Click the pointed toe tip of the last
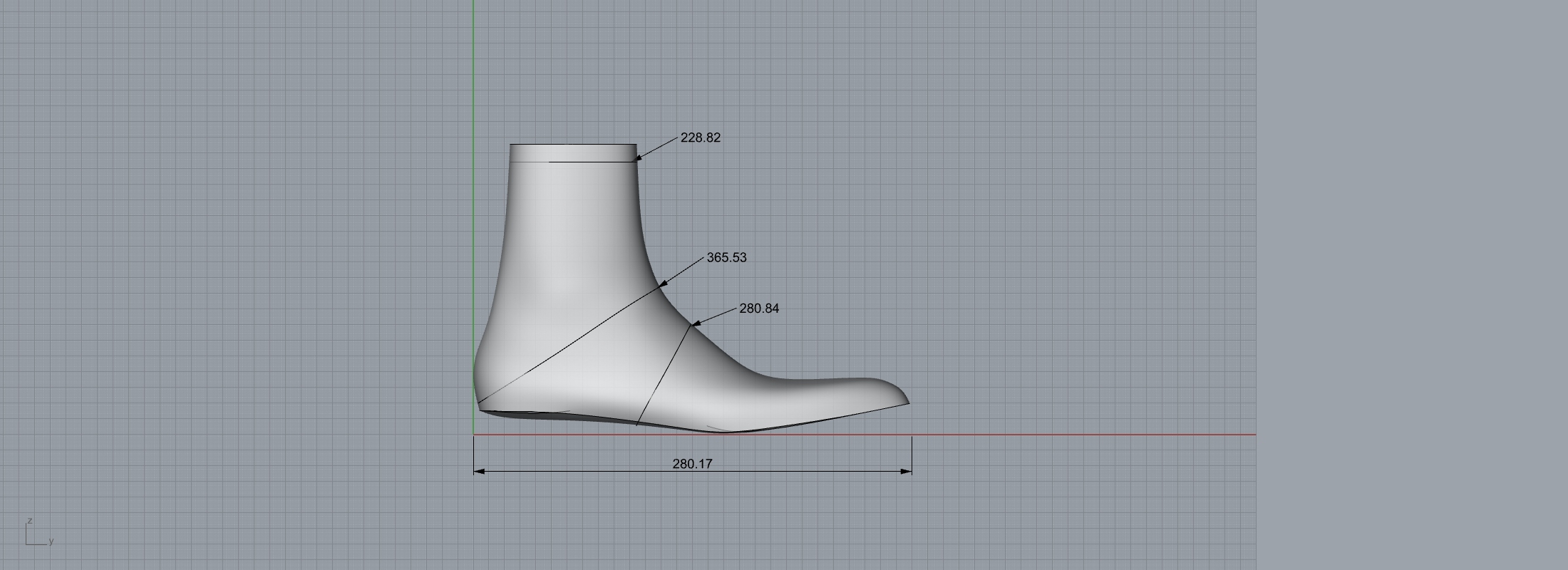1568x570 pixels. point(907,403)
